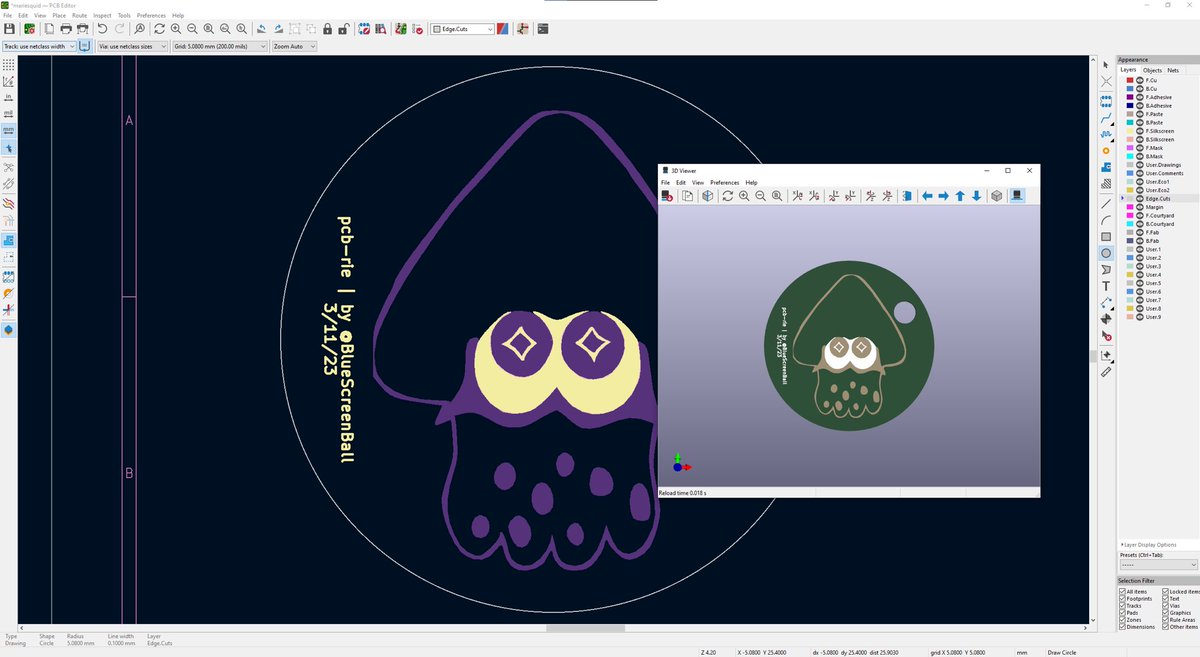Screen dimensions: 1200x657
Task: Open the scripting console icon
Action: click(x=543, y=29)
